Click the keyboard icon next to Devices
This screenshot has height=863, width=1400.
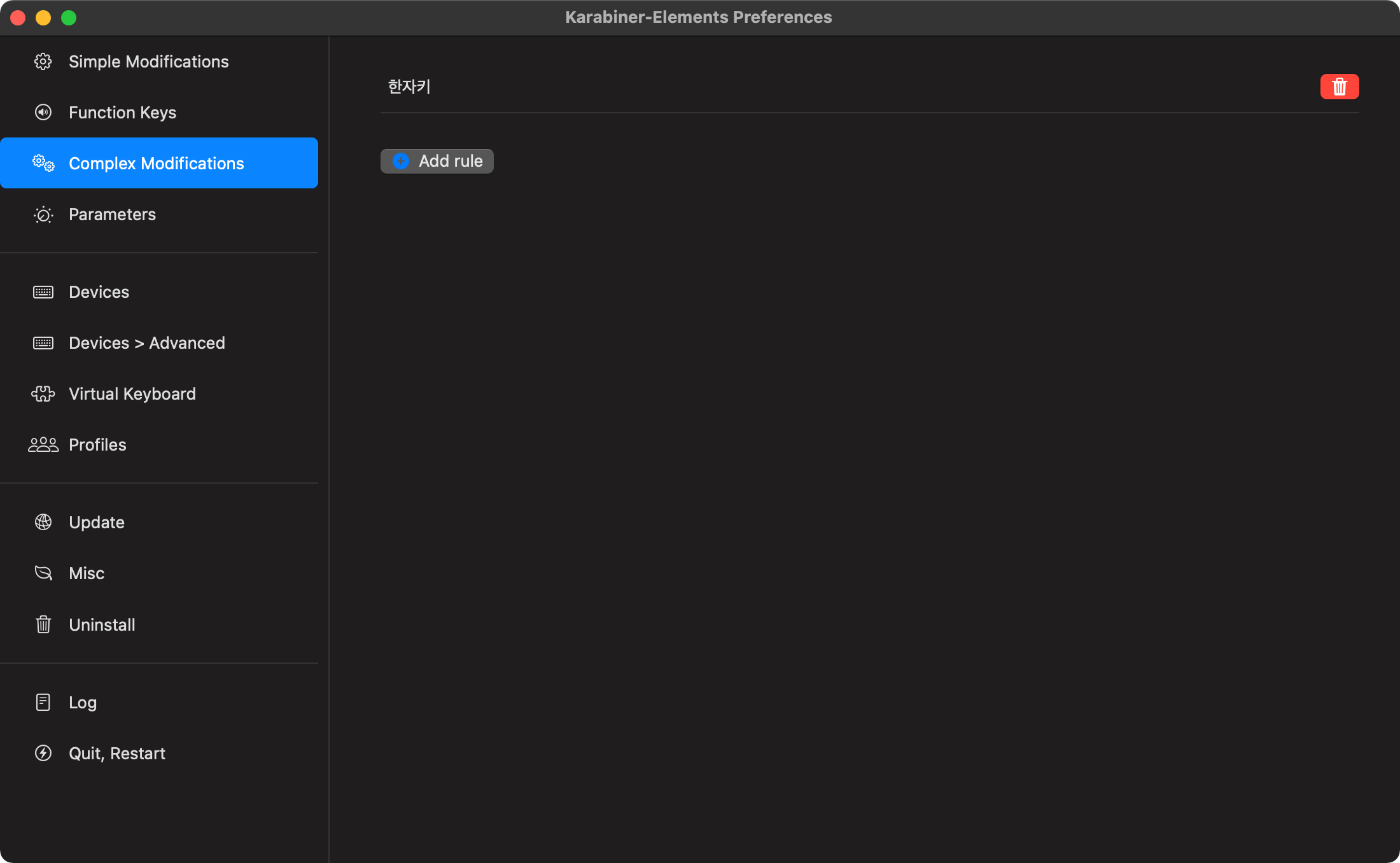(43, 292)
